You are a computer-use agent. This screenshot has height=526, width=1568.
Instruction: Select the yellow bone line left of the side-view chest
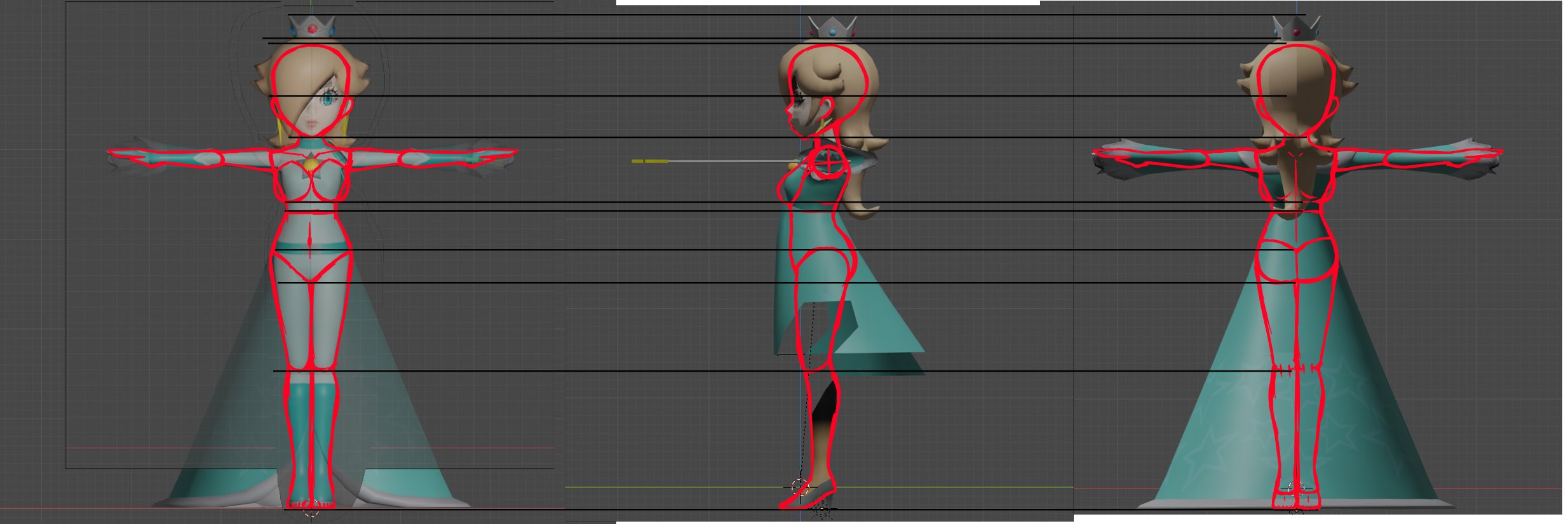(650, 161)
